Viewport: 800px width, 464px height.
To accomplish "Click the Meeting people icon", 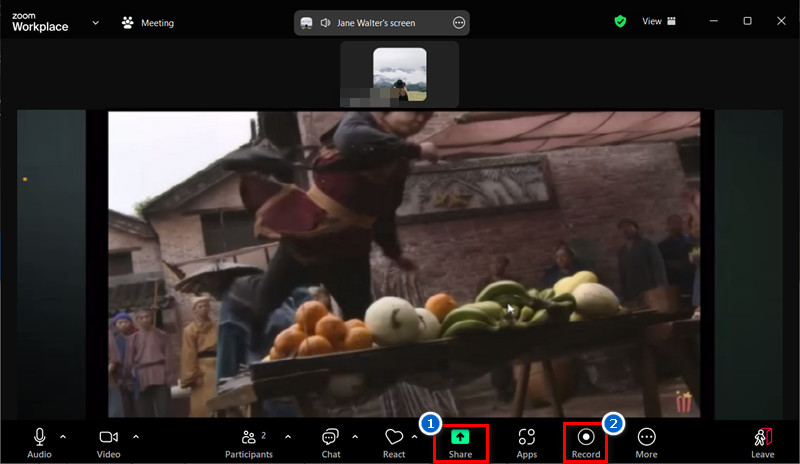I will (x=128, y=22).
